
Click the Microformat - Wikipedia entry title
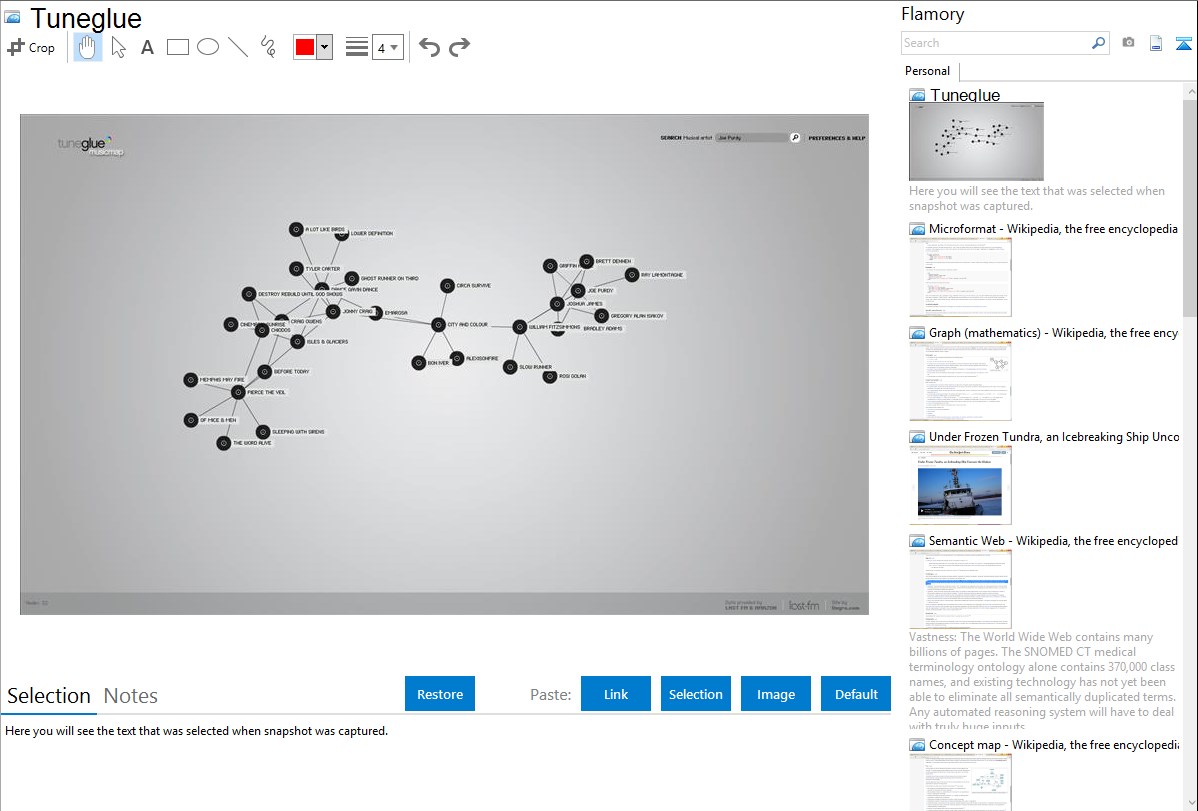(1053, 229)
